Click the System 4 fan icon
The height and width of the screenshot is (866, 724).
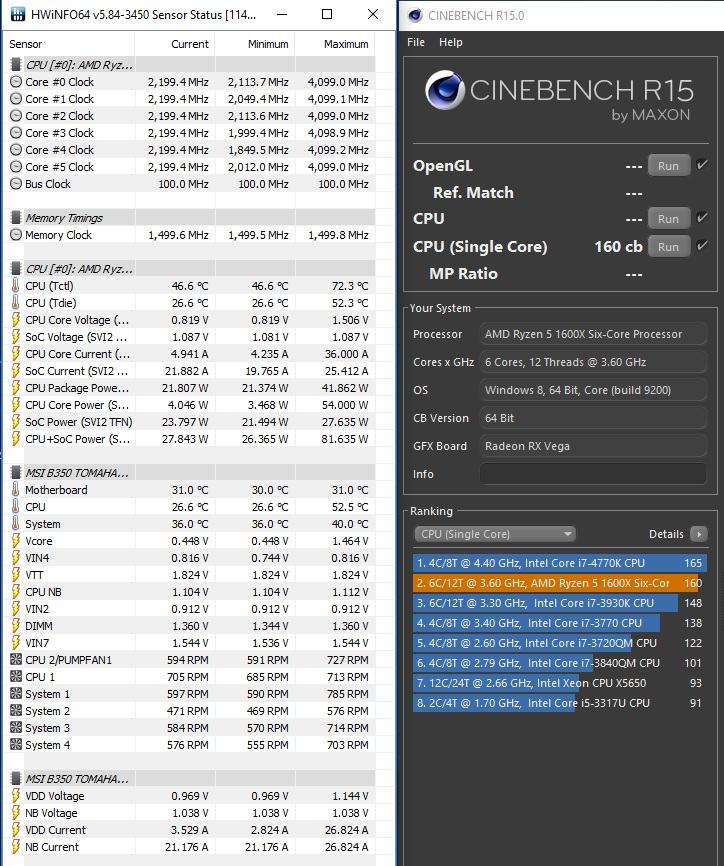(x=16, y=744)
